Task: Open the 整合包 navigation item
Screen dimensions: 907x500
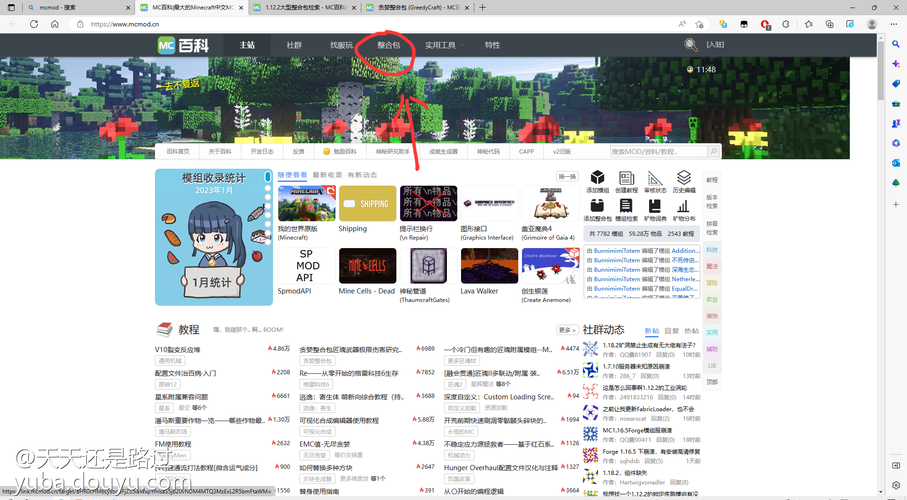Action: (x=388, y=45)
